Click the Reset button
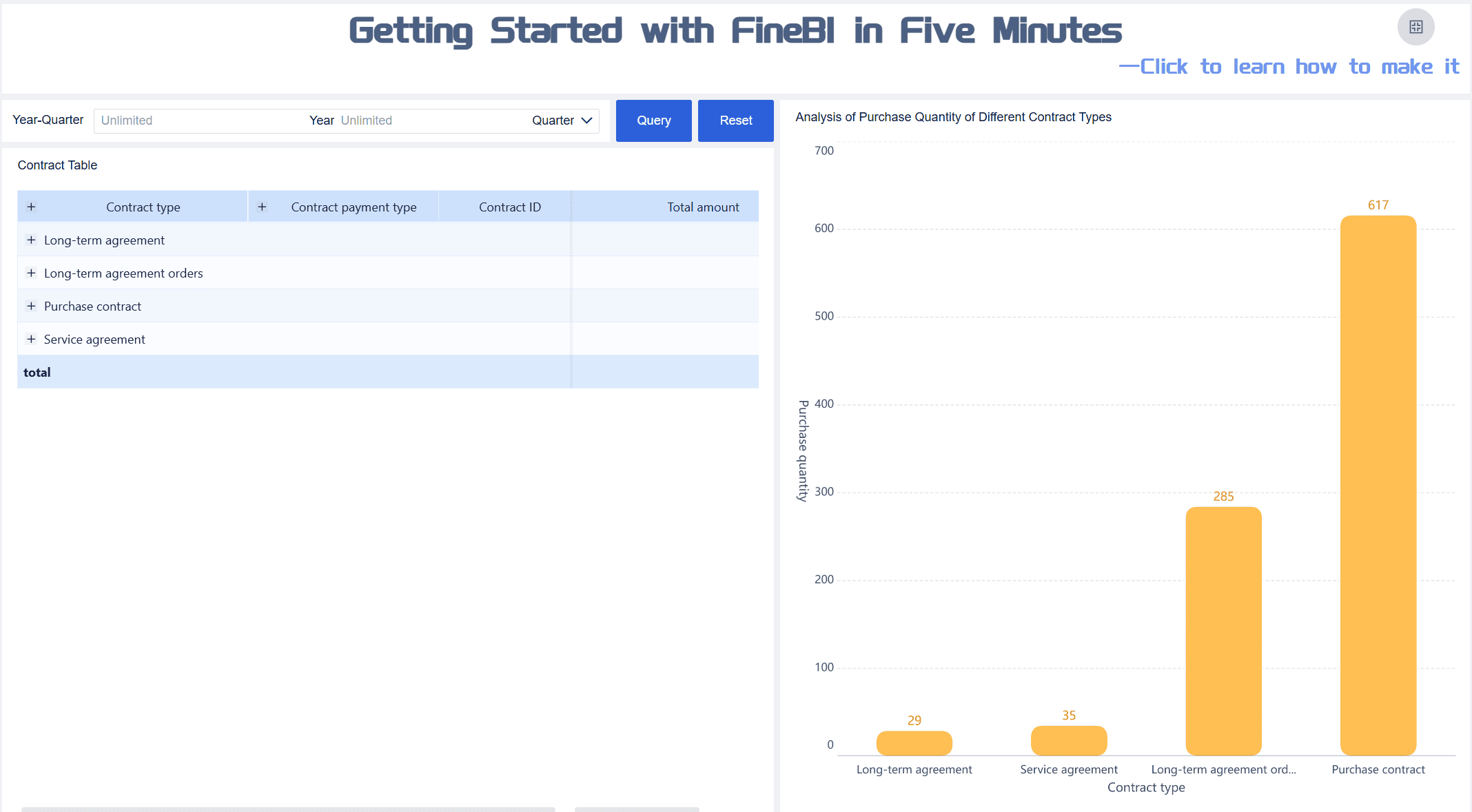1472x812 pixels. coord(735,121)
